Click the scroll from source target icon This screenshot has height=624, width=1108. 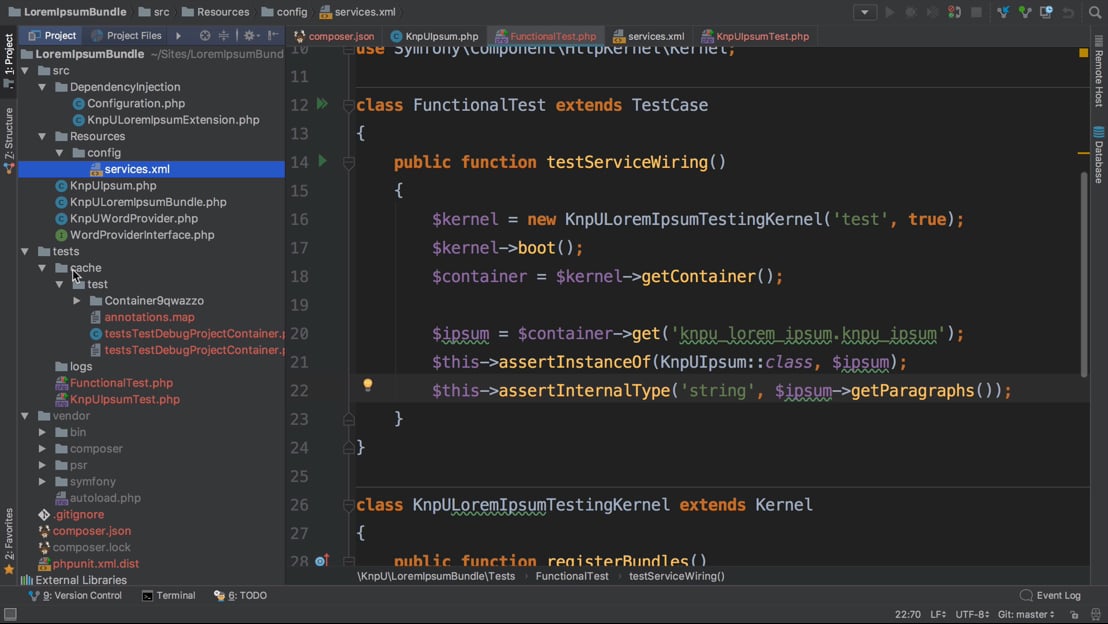click(x=205, y=35)
